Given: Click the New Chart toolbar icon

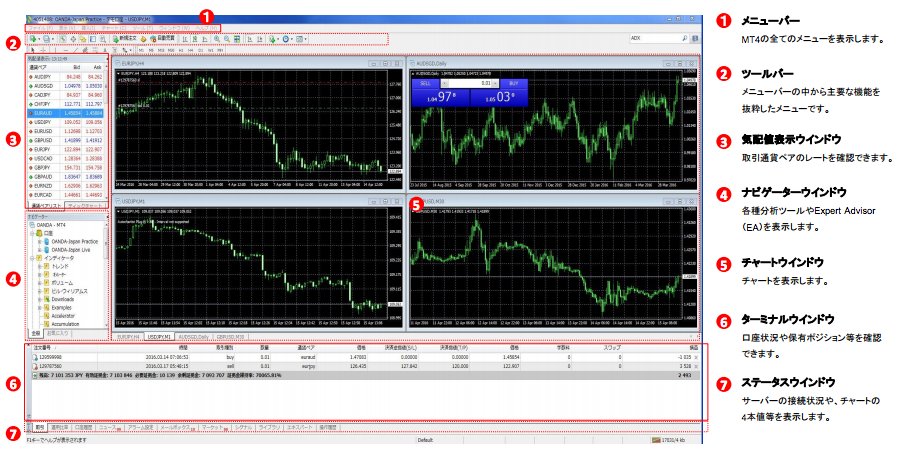Looking at the screenshot, I should pyautogui.click(x=33, y=39).
